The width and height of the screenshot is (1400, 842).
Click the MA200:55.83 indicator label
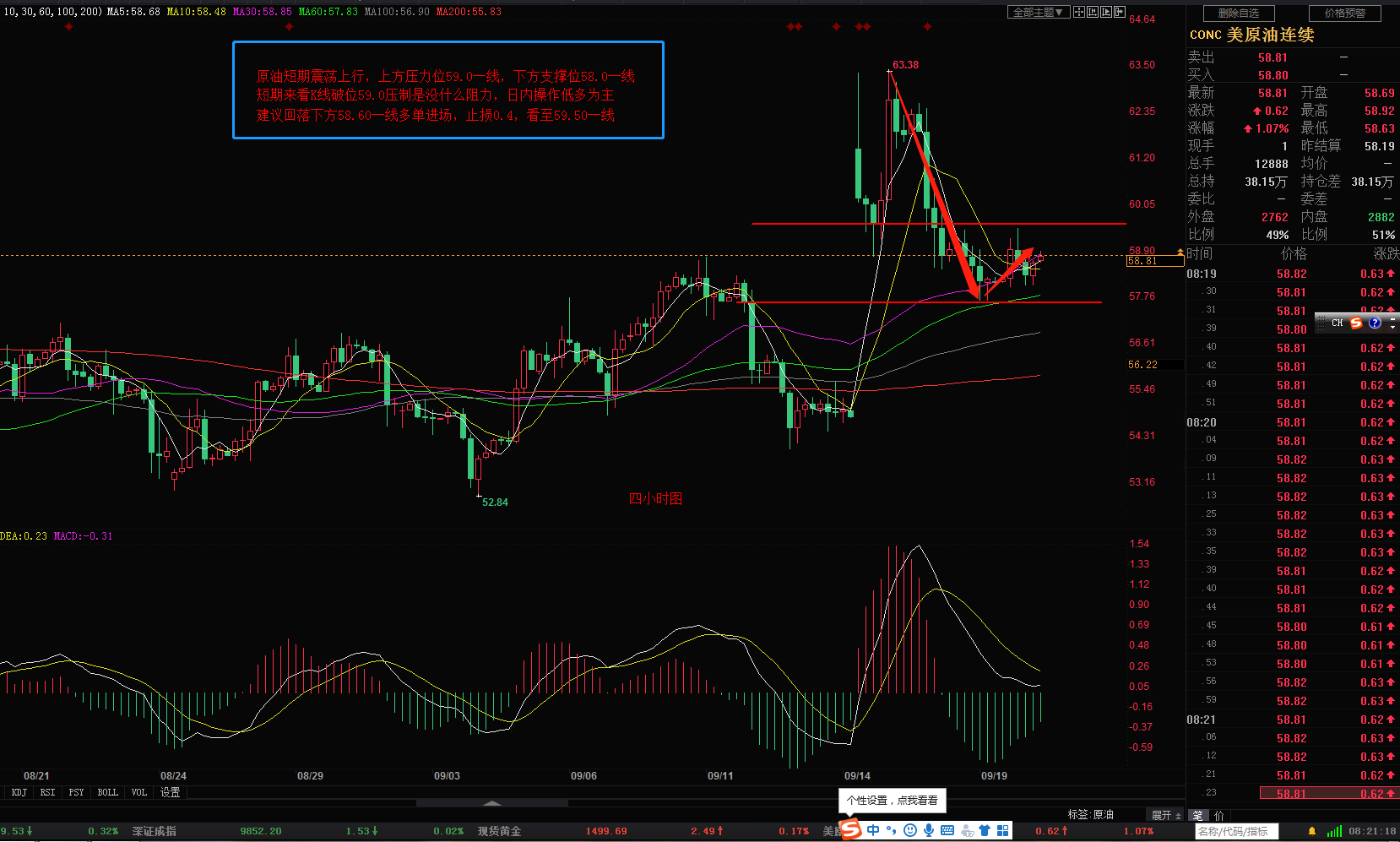coord(469,12)
